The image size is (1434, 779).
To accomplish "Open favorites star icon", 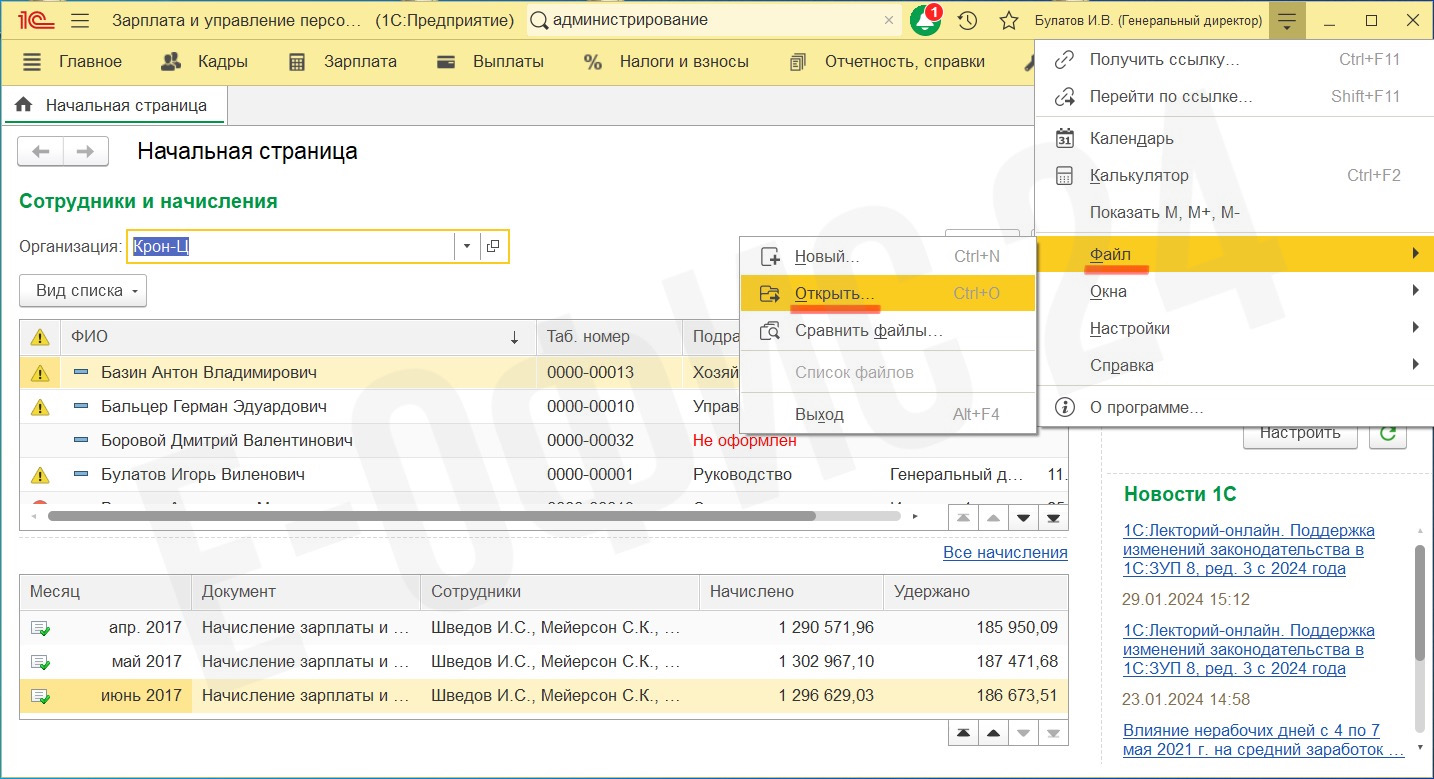I will tap(1009, 20).
